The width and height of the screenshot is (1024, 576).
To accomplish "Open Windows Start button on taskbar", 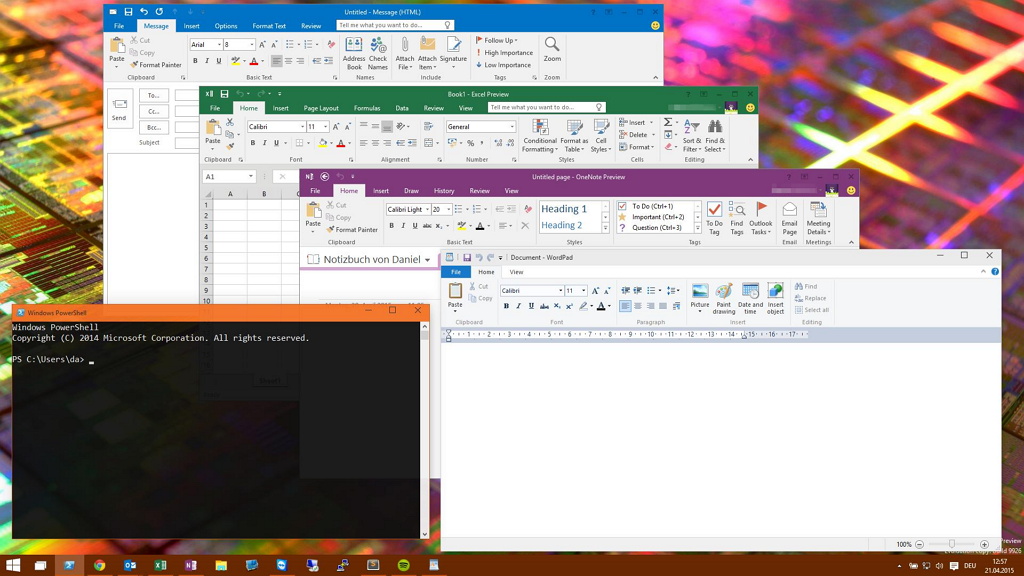I will pyautogui.click(x=13, y=565).
